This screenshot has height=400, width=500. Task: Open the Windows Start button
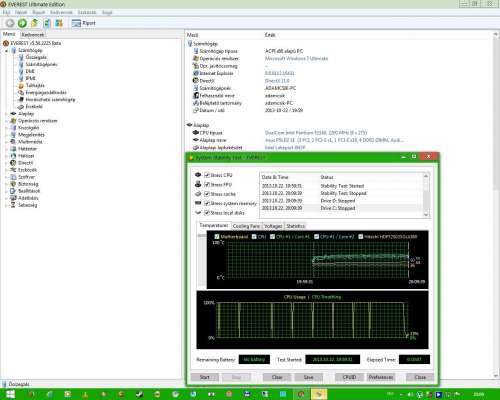click(x=10, y=395)
